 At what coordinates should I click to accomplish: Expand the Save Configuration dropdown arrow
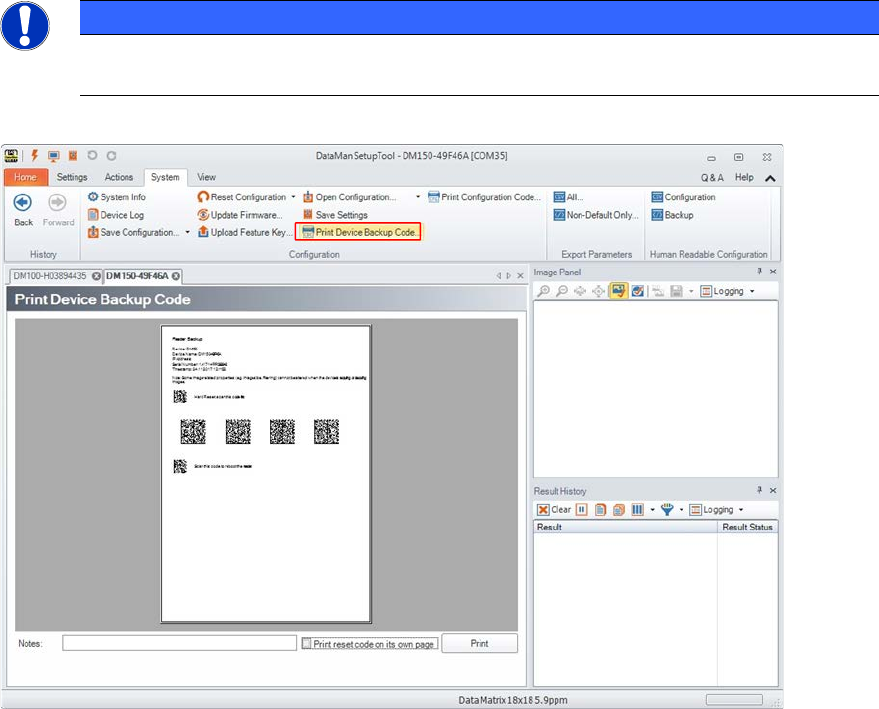pyautogui.click(x=187, y=232)
